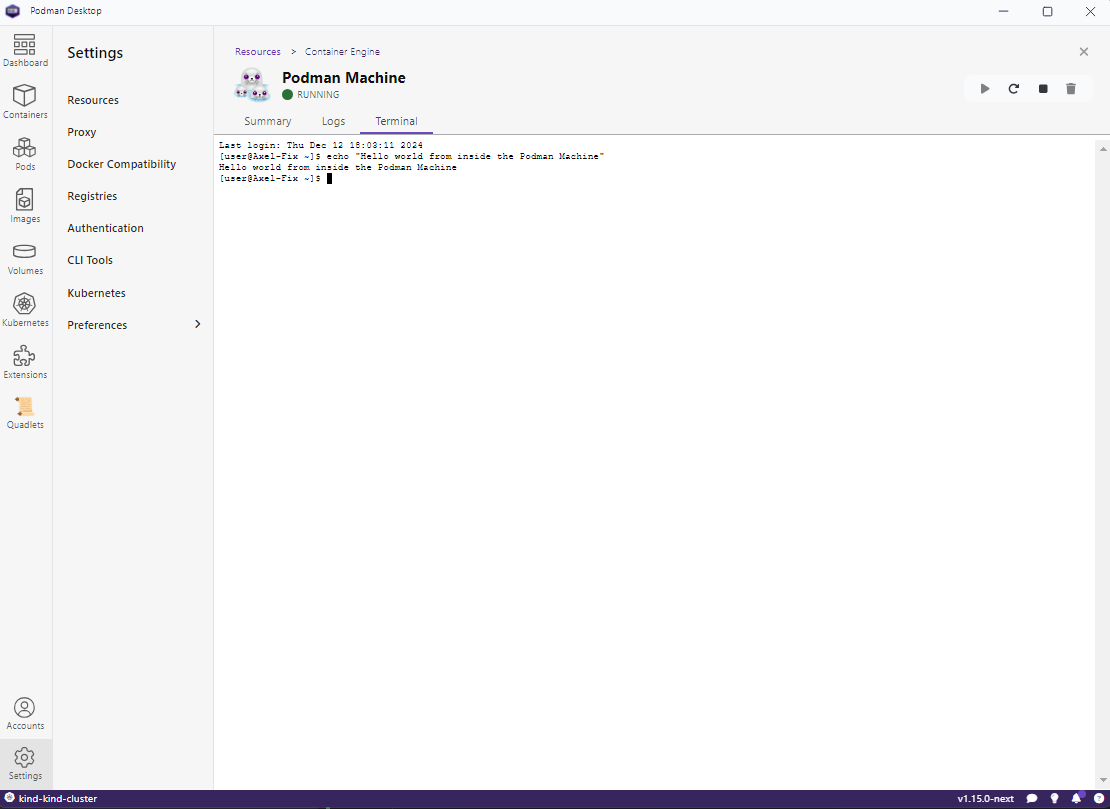
Task: Delete the Podman Machine
Action: [x=1071, y=88]
